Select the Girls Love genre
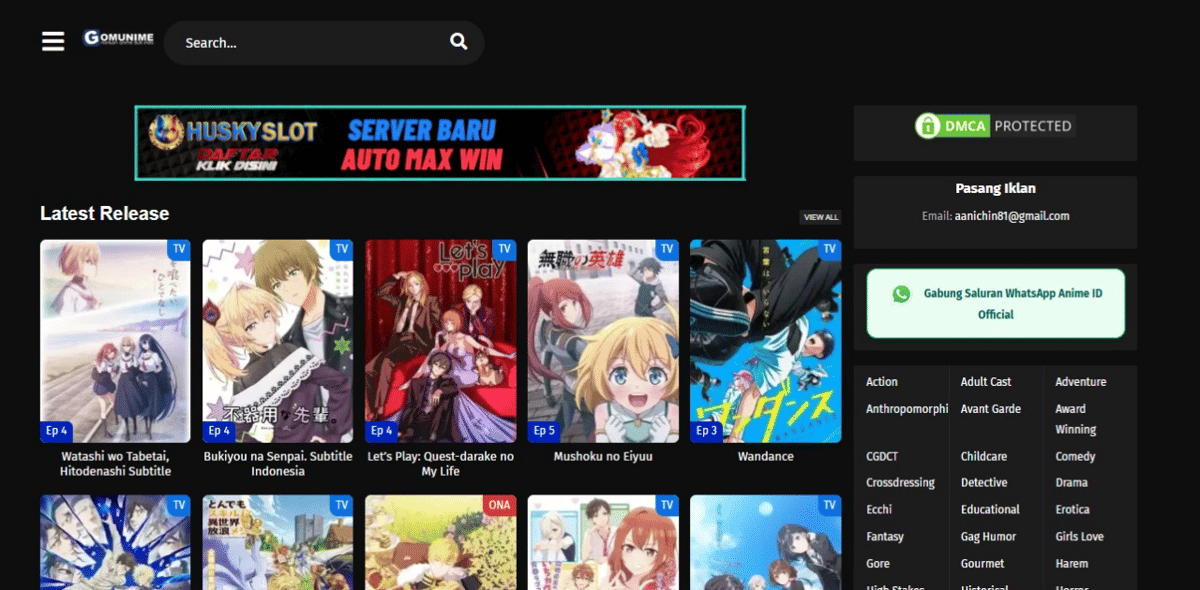 click(1079, 537)
